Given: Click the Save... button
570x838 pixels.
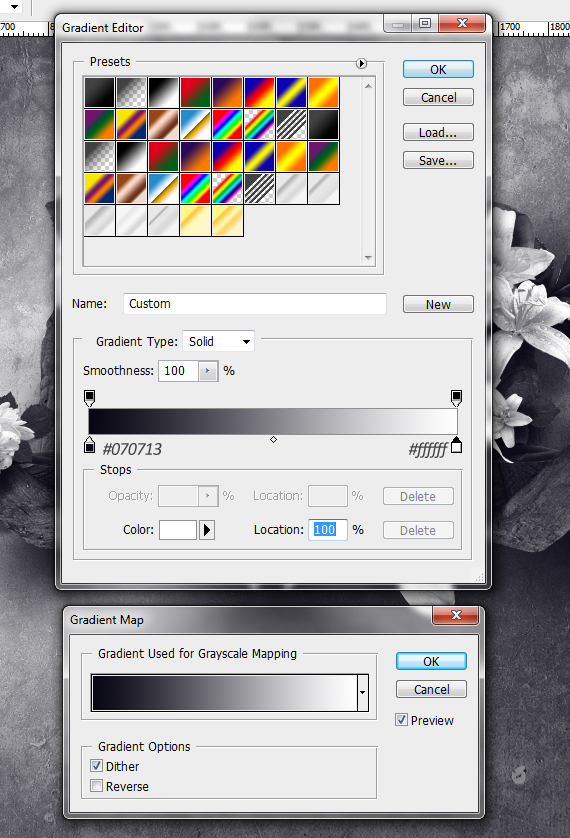Looking at the screenshot, I should tap(438, 160).
